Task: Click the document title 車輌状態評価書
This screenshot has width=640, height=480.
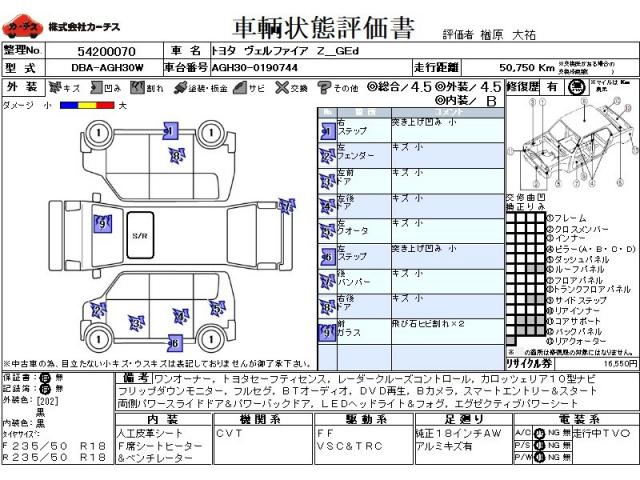Action: 324,28
